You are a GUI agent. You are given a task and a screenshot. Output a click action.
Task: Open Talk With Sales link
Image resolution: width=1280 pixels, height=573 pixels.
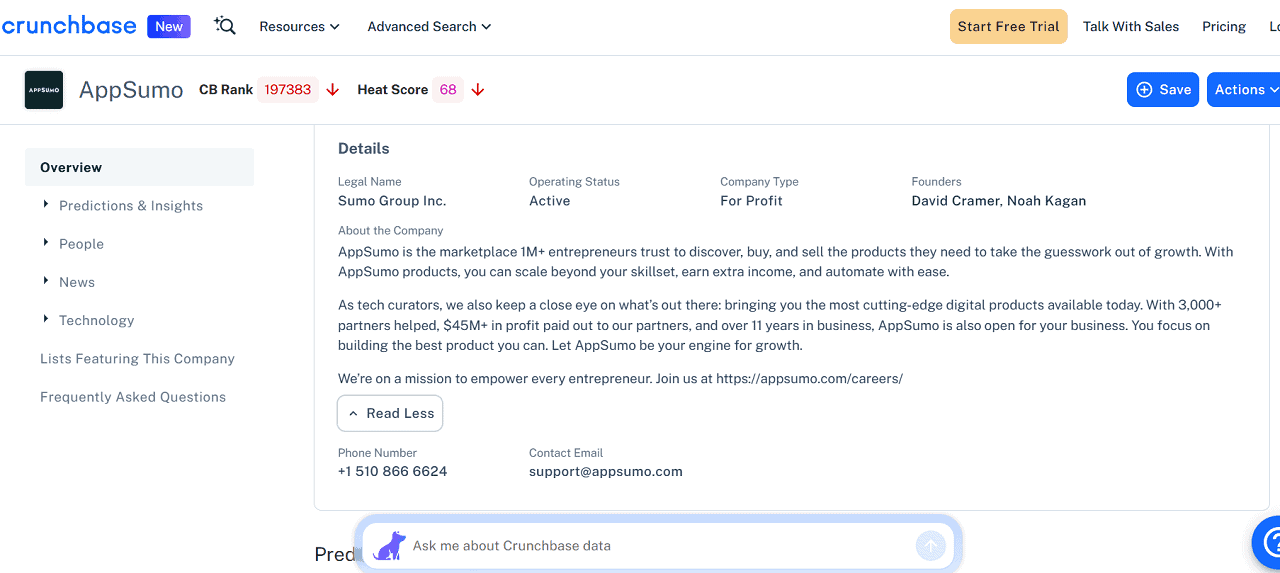click(1131, 27)
